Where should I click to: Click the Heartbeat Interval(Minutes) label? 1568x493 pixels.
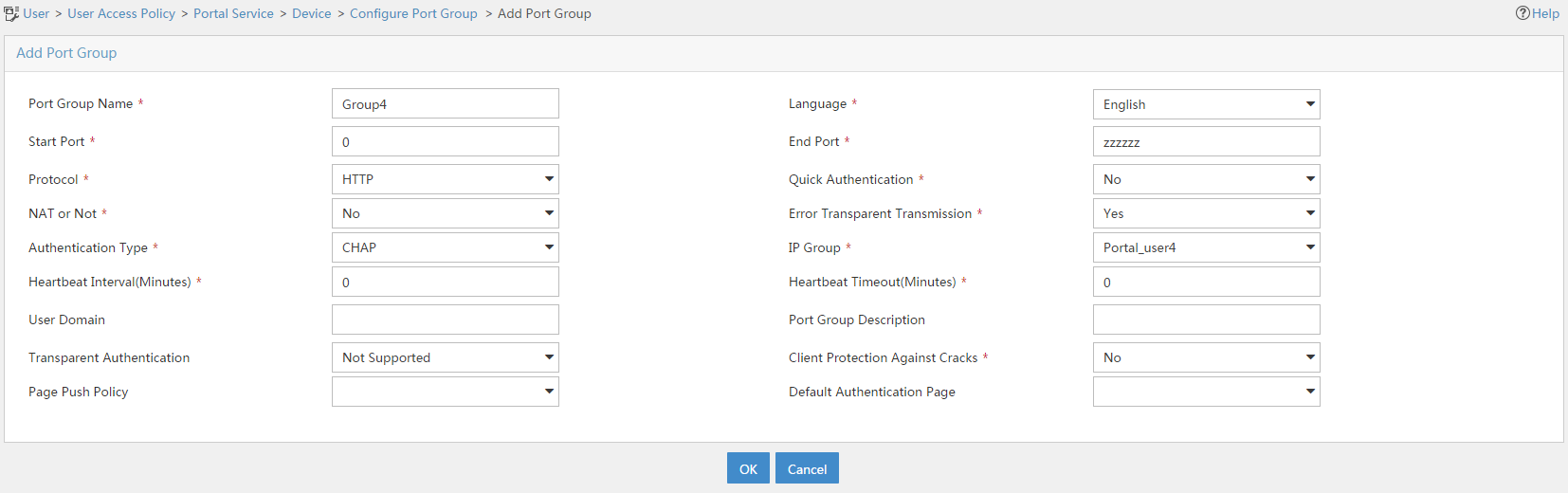point(110,282)
